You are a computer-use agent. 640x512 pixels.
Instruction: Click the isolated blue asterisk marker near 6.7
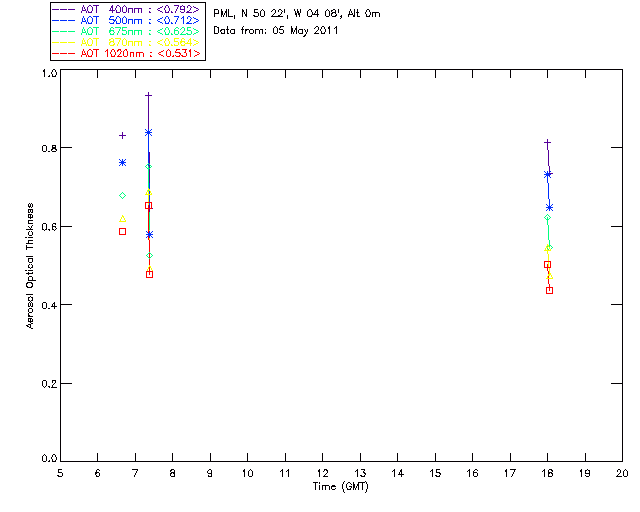coord(122,163)
